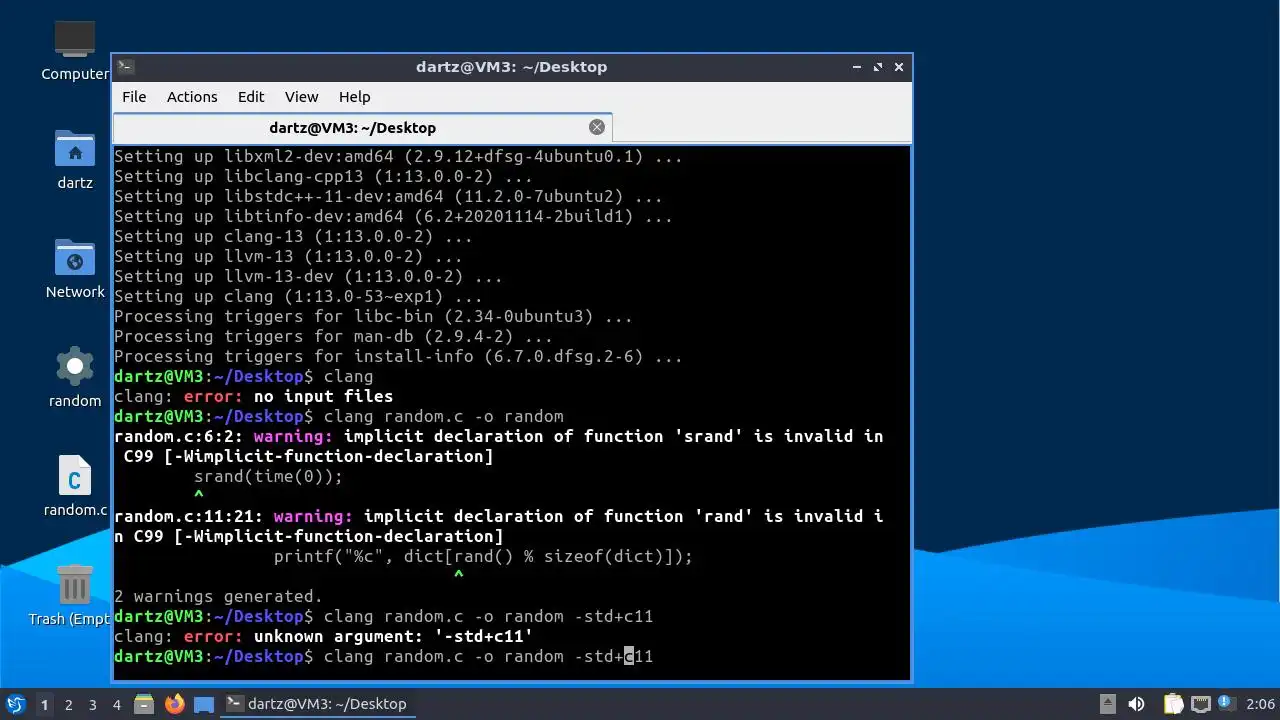Image resolution: width=1280 pixels, height=720 pixels.
Task: Switch to workspace 4
Action: (x=116, y=705)
